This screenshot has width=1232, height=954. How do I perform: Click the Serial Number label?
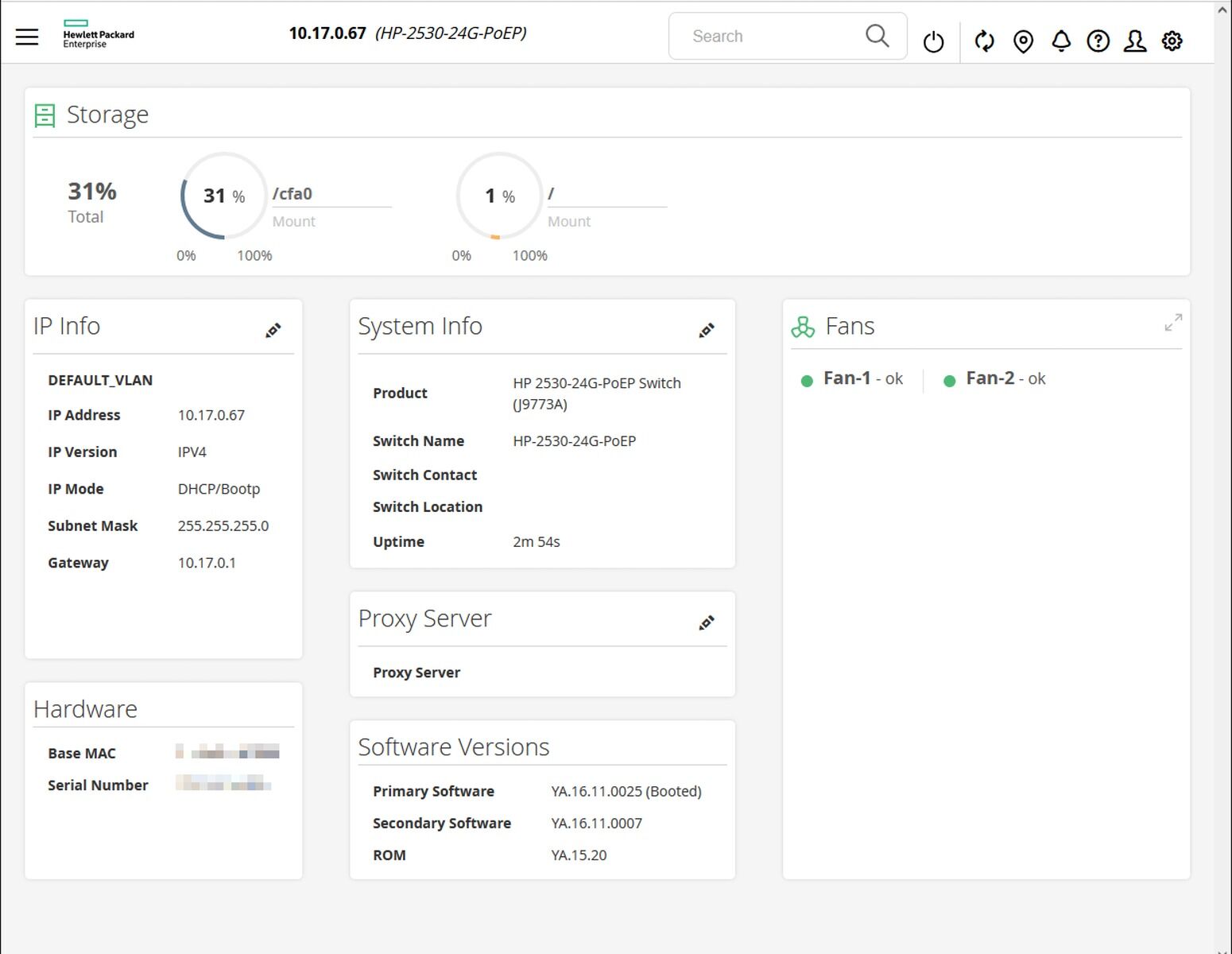click(x=98, y=785)
